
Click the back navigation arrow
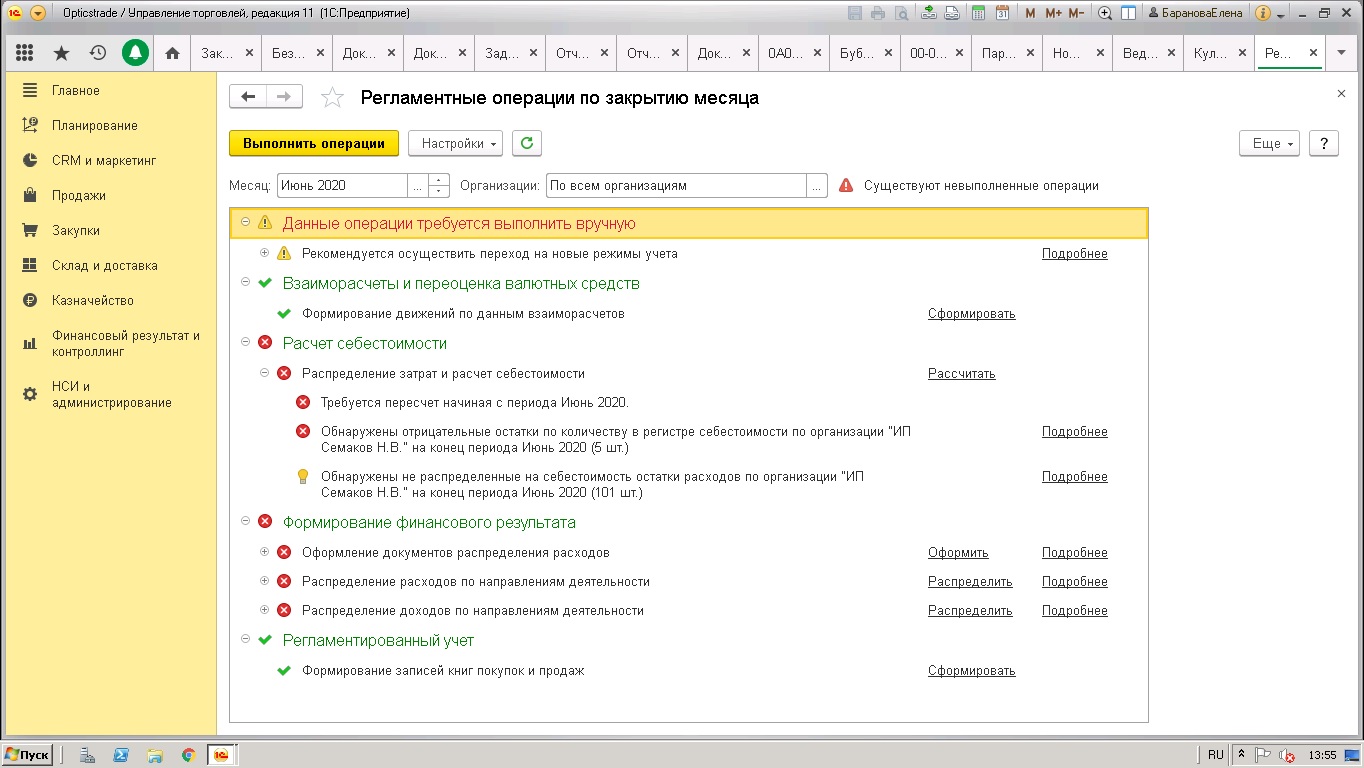click(248, 96)
